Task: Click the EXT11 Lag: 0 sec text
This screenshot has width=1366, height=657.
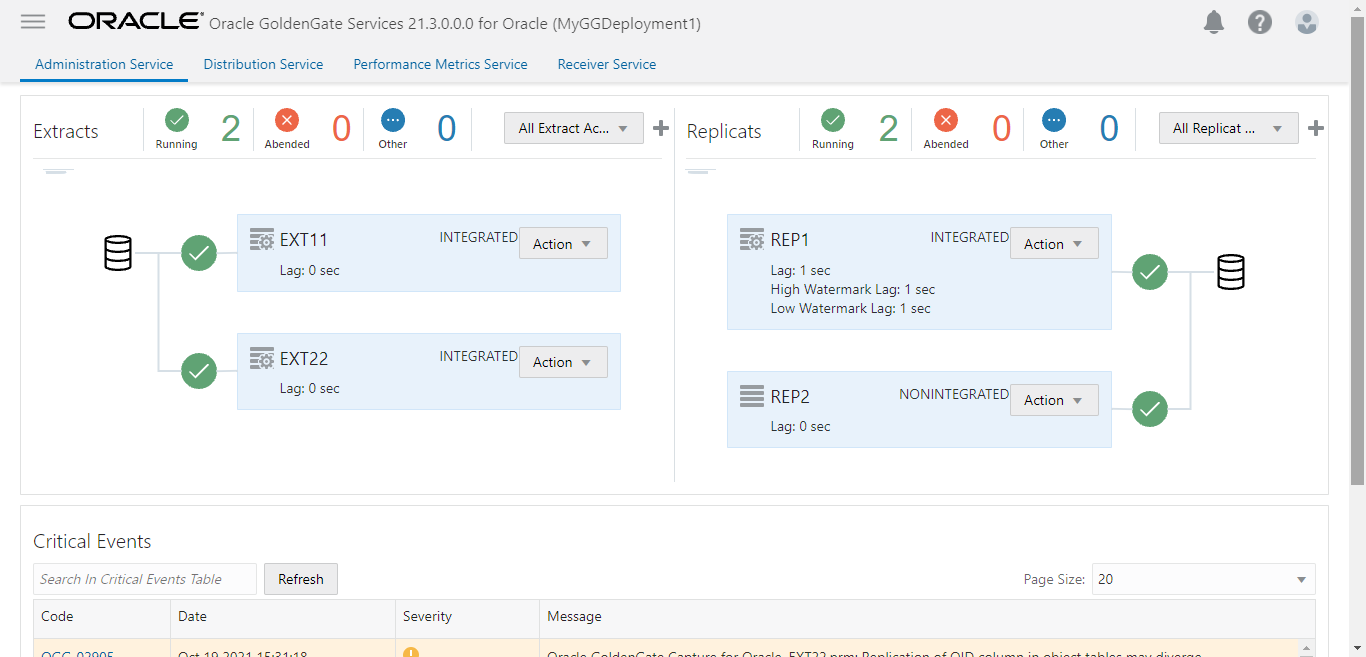Action: pos(310,270)
